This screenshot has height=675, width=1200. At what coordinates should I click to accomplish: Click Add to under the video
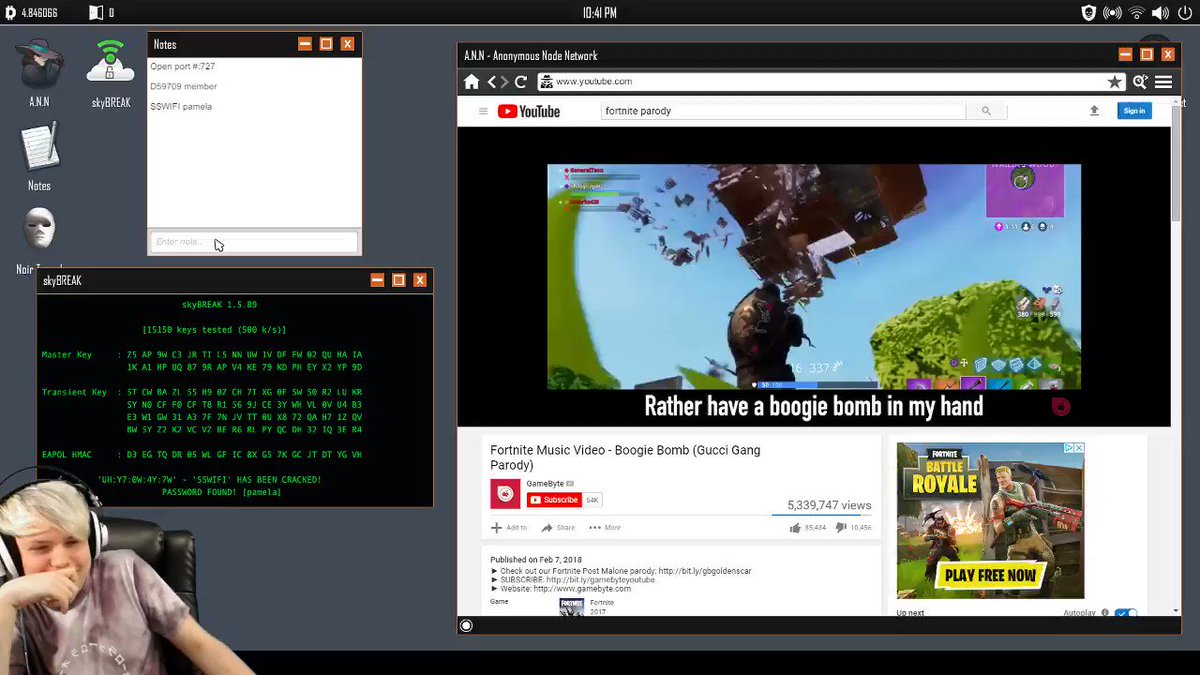tap(509, 527)
